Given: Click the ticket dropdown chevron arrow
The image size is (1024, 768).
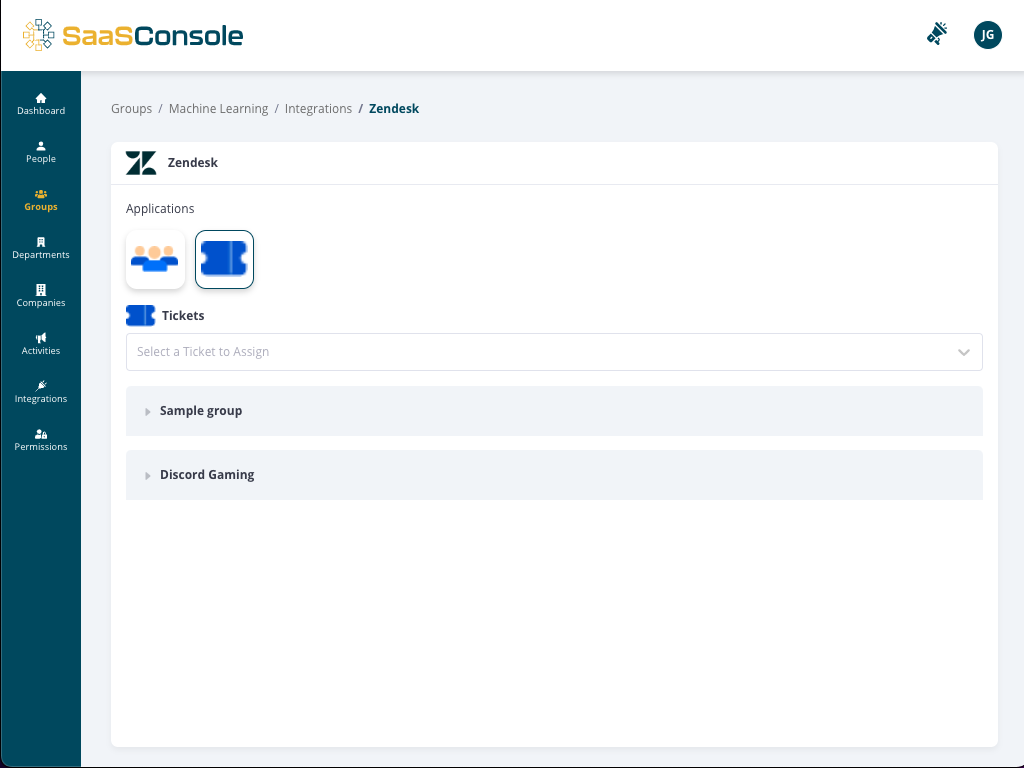Looking at the screenshot, I should [963, 352].
